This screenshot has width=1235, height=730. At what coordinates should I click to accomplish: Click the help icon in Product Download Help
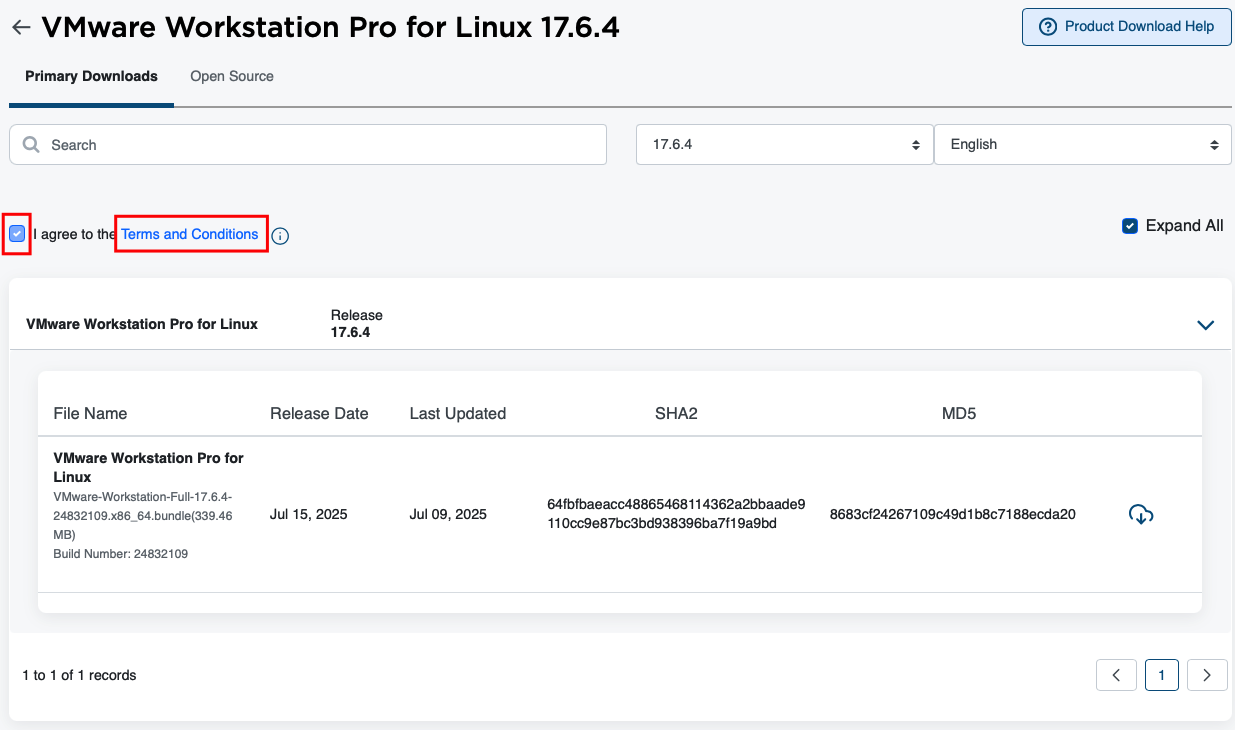click(1048, 27)
